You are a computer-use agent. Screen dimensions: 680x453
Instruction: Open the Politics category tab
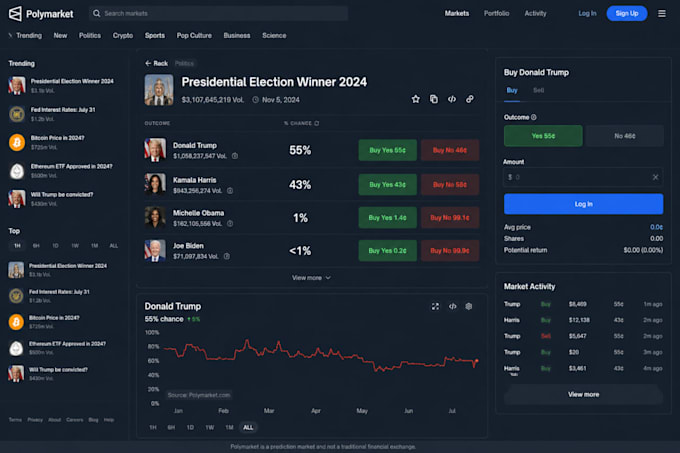click(x=90, y=36)
